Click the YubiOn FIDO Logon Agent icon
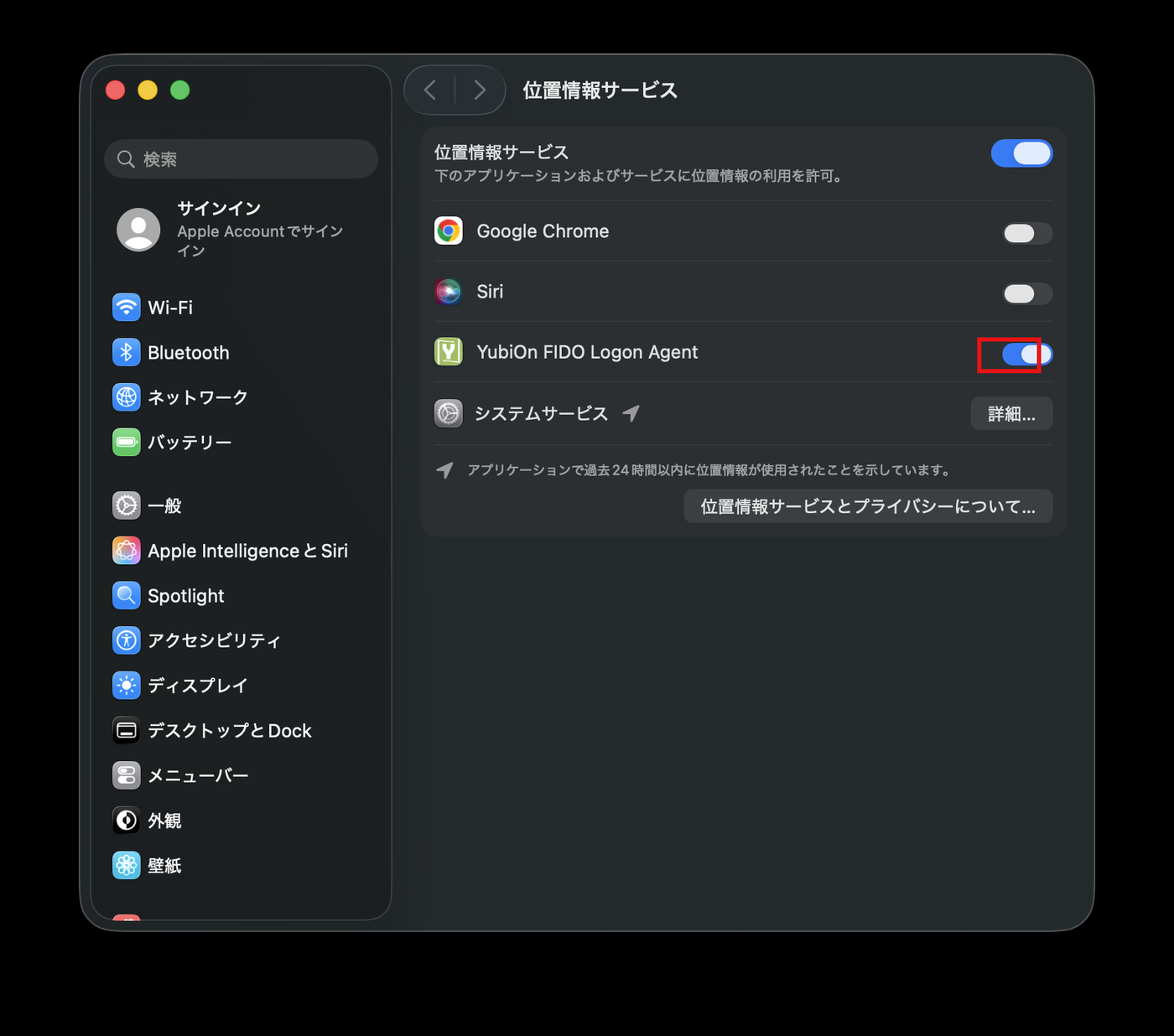Screen dimensions: 1174x1036 (449, 352)
